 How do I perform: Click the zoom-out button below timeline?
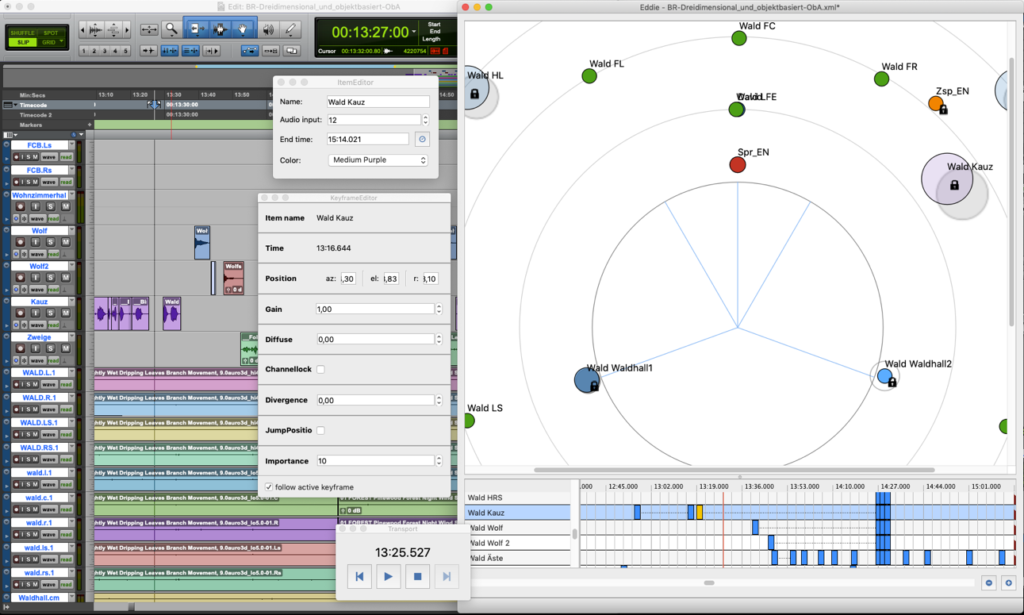[x=989, y=582]
